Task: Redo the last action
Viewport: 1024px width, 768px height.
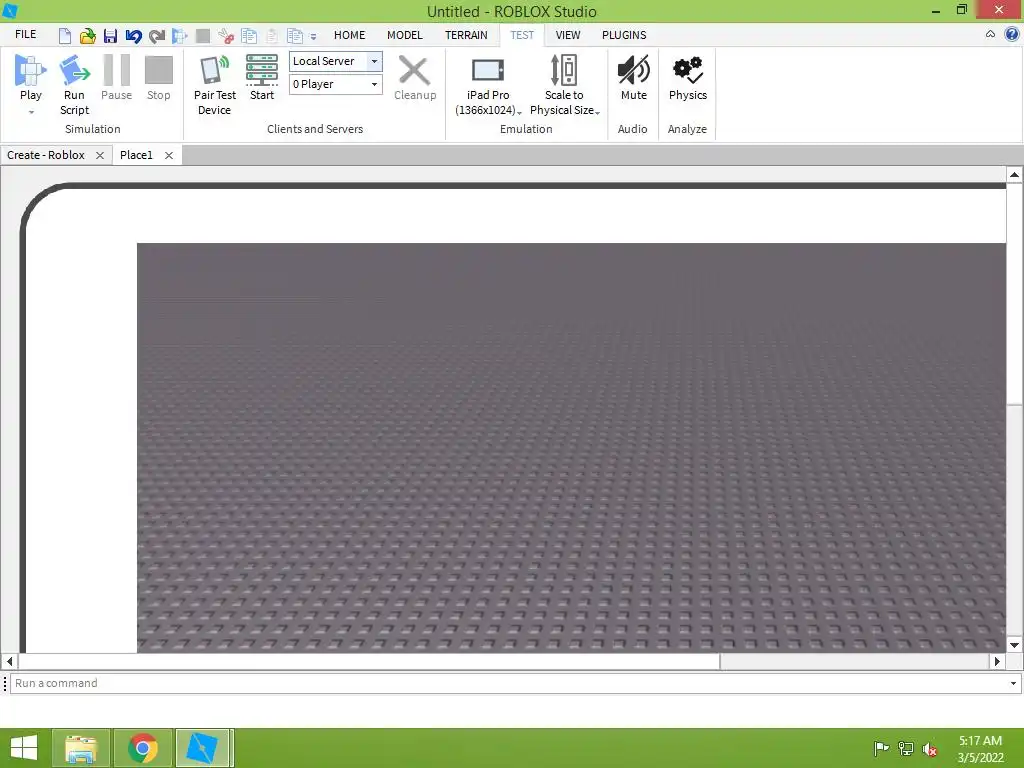Action: coord(157,35)
